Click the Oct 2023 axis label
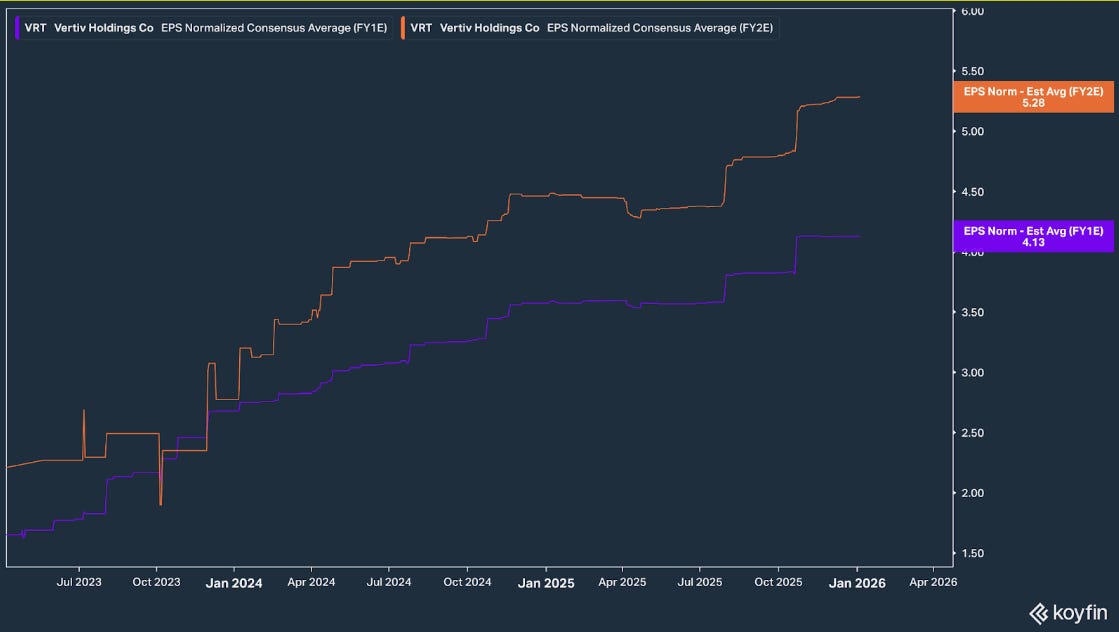 (x=156, y=582)
